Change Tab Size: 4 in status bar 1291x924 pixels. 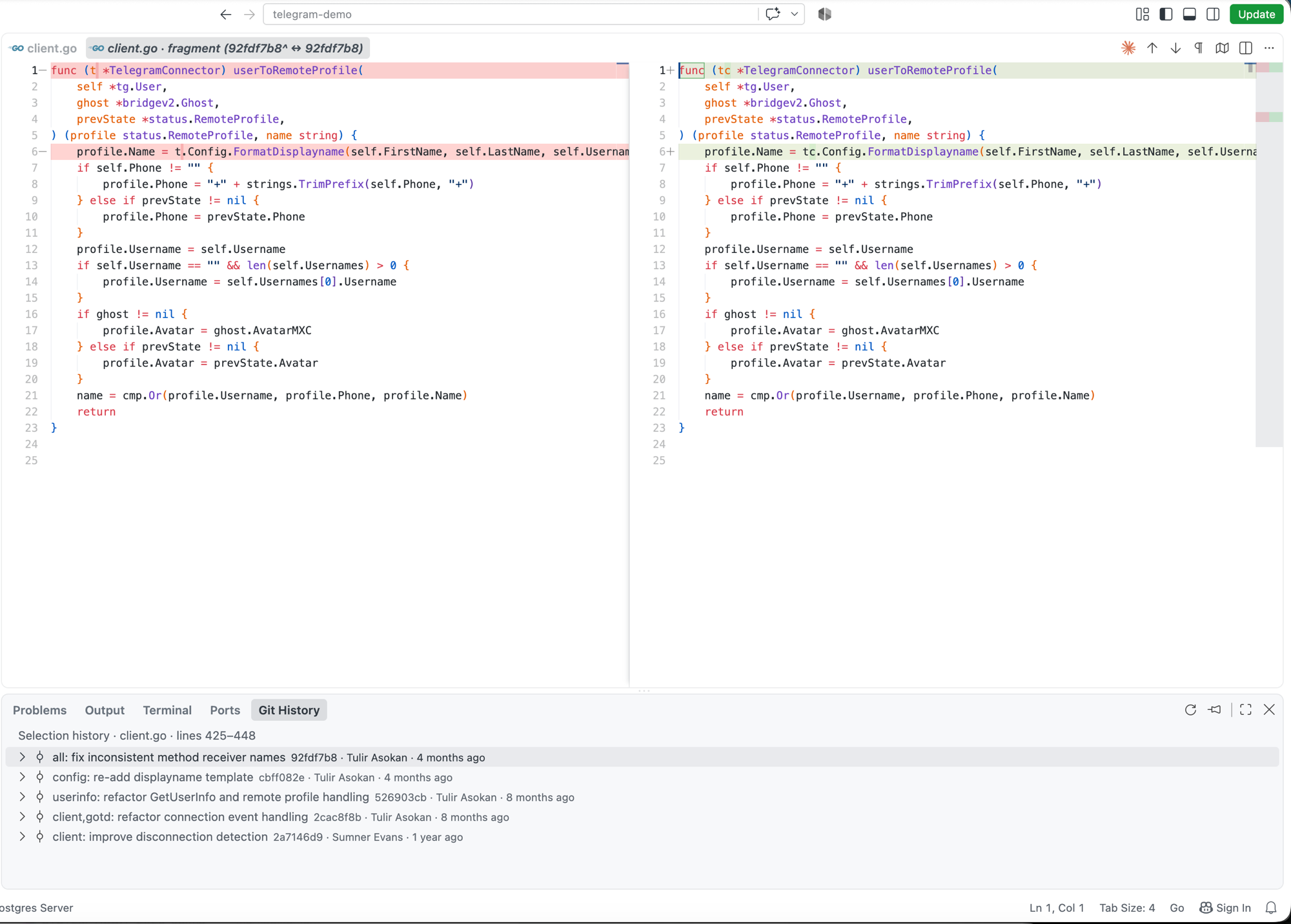[x=1127, y=908]
